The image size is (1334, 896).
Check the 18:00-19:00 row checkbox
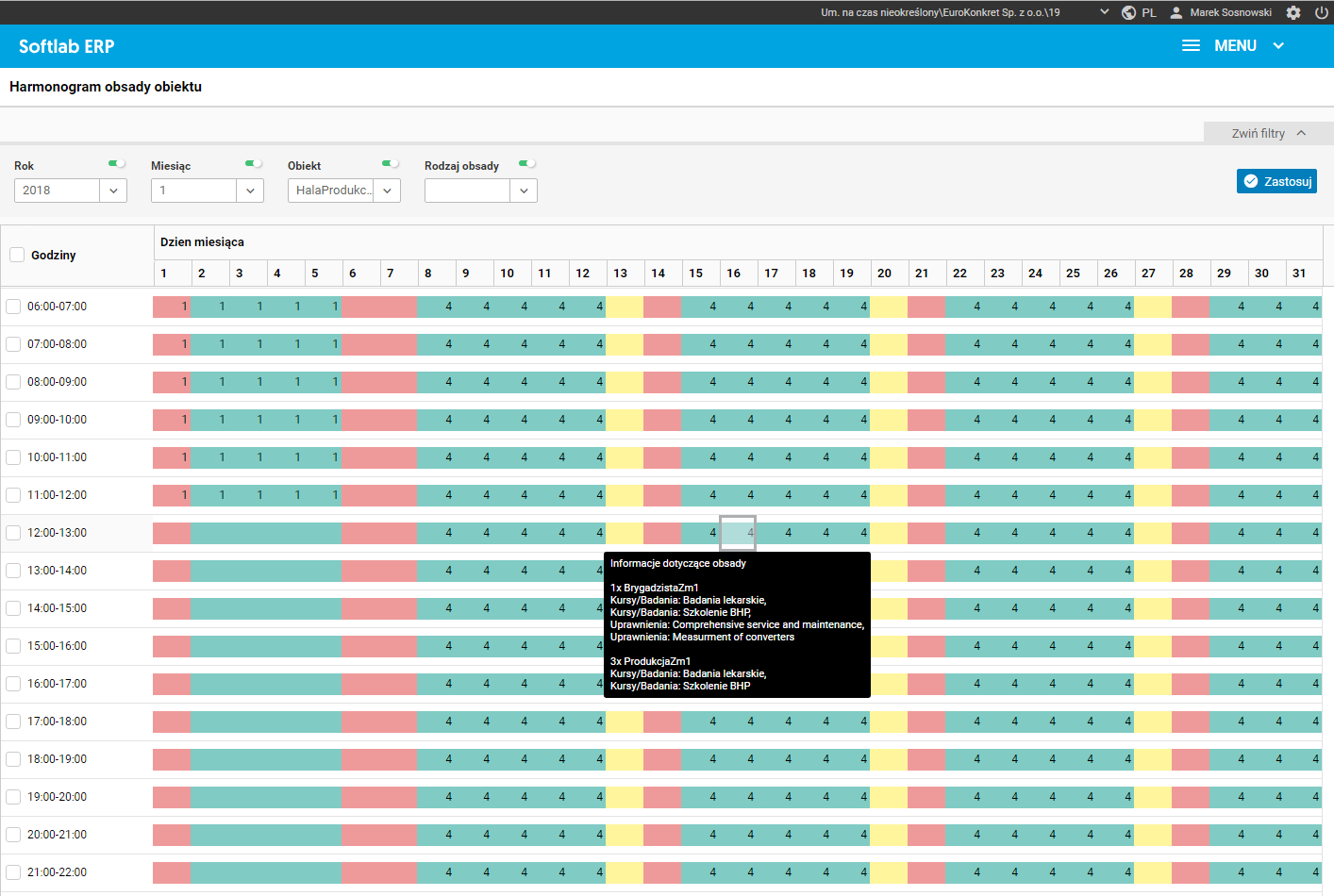click(x=13, y=759)
